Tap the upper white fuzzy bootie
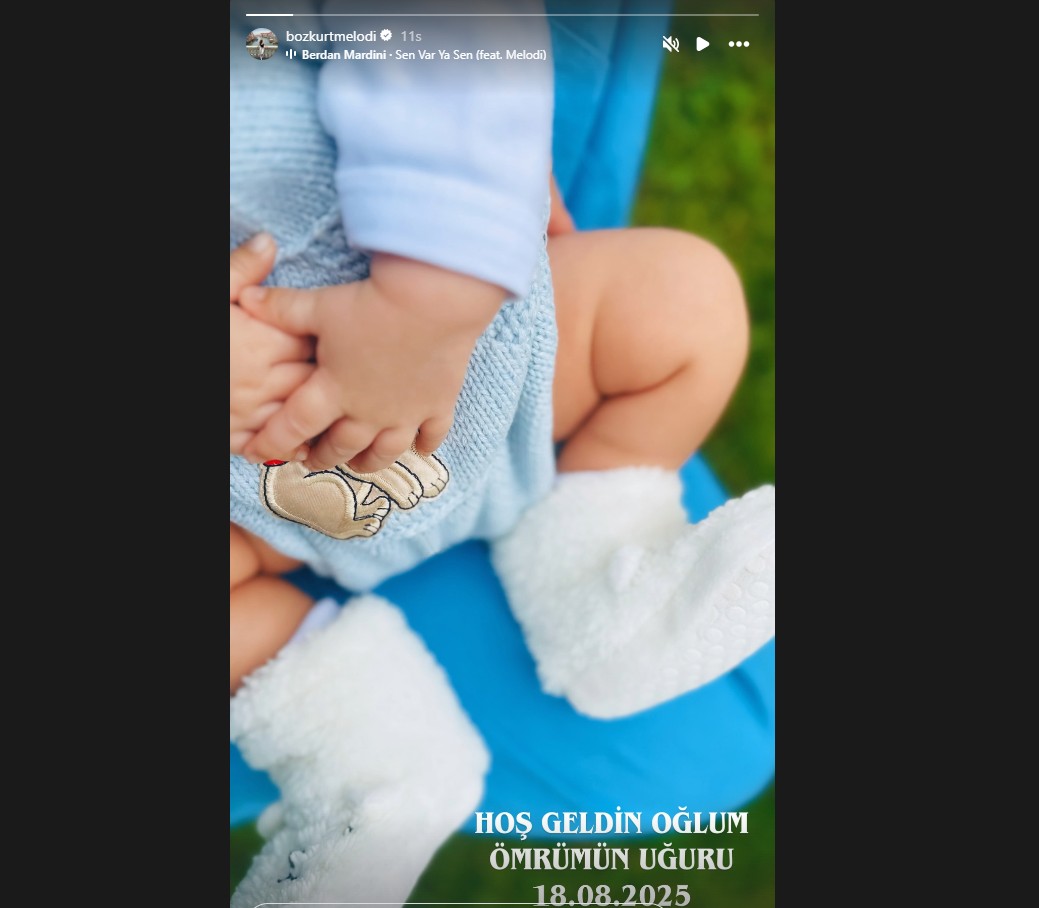This screenshot has width=1039, height=908. click(x=634, y=592)
